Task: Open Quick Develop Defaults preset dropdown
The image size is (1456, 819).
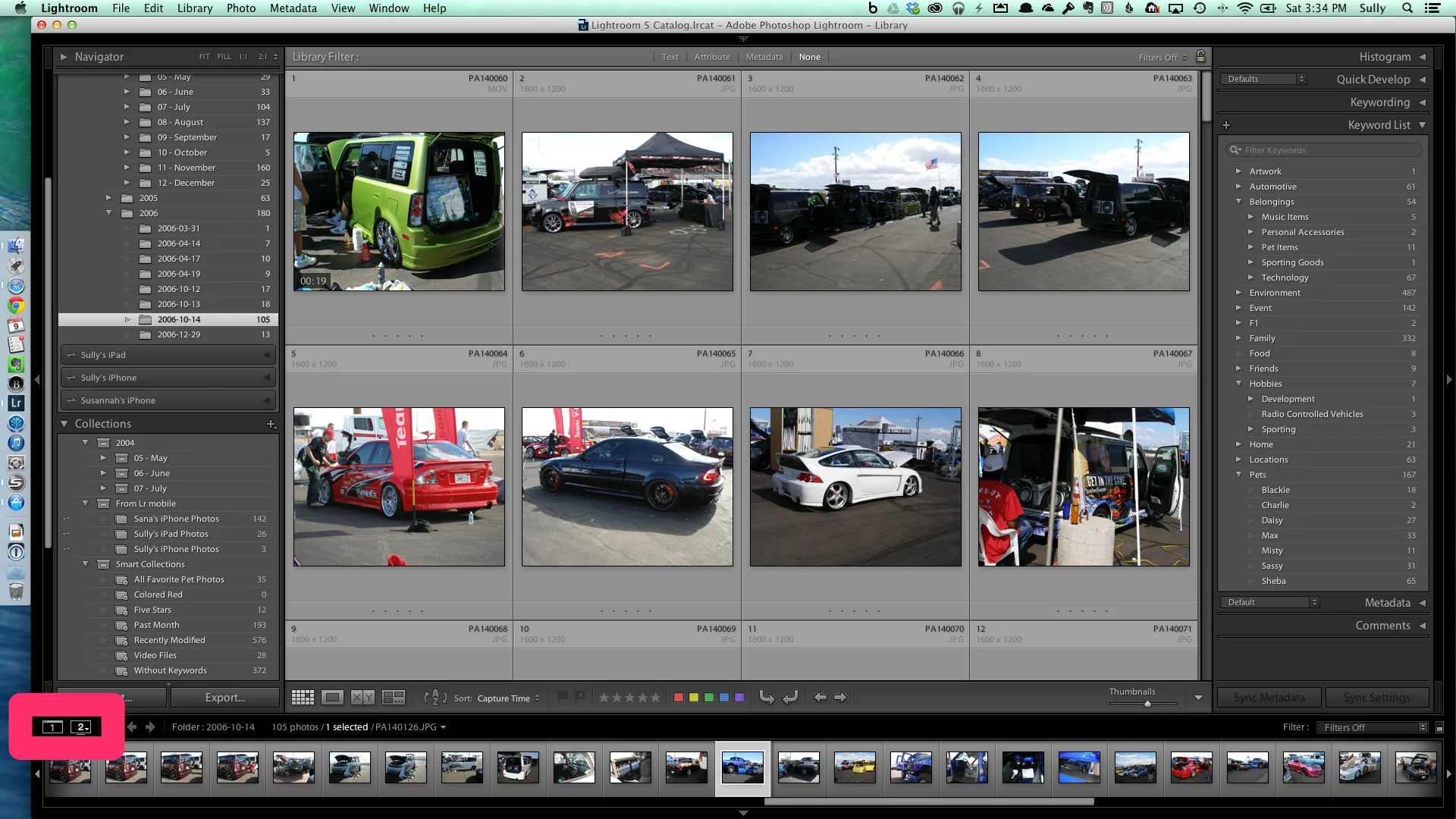Action: 1263,79
